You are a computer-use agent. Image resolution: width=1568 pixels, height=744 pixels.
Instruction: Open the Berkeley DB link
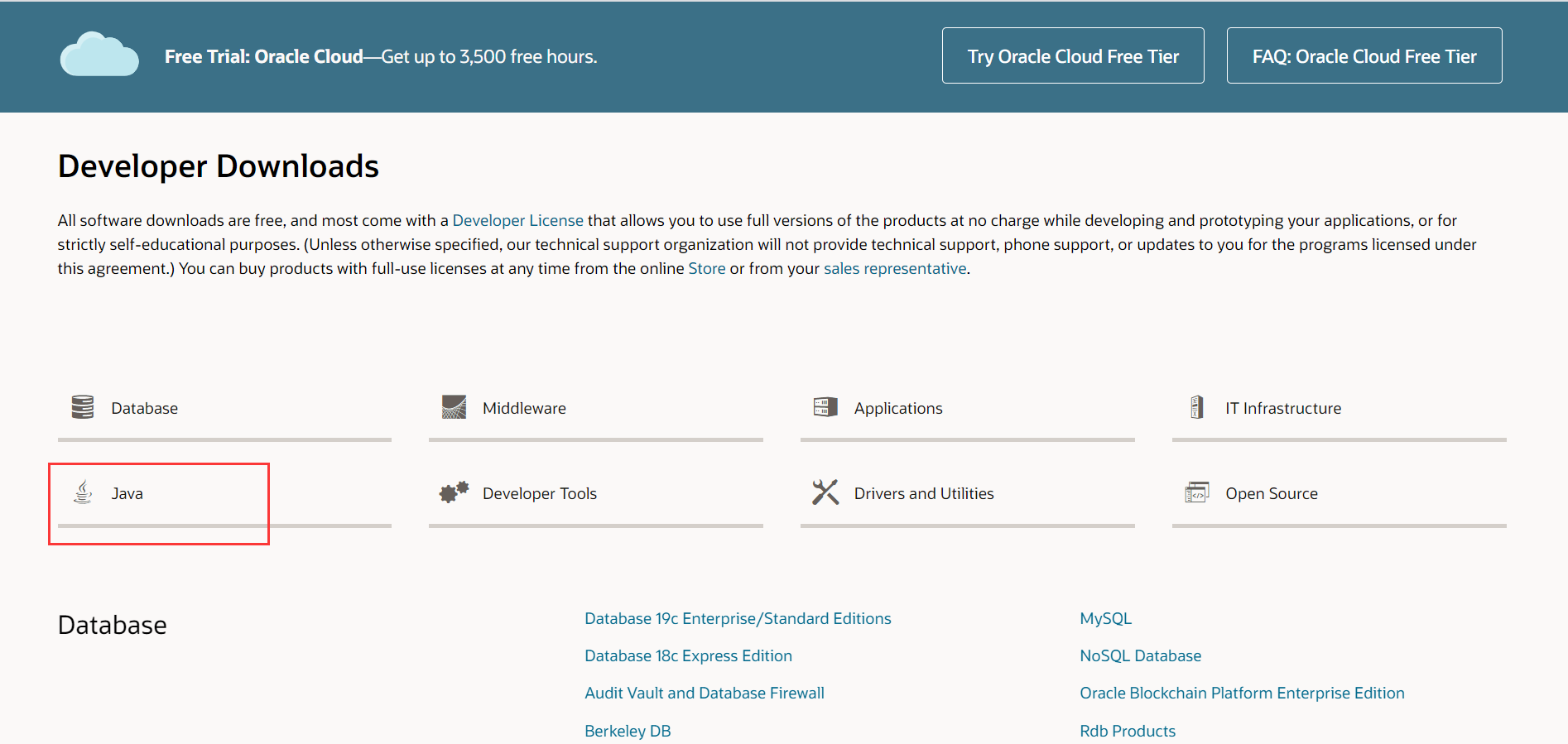628,731
